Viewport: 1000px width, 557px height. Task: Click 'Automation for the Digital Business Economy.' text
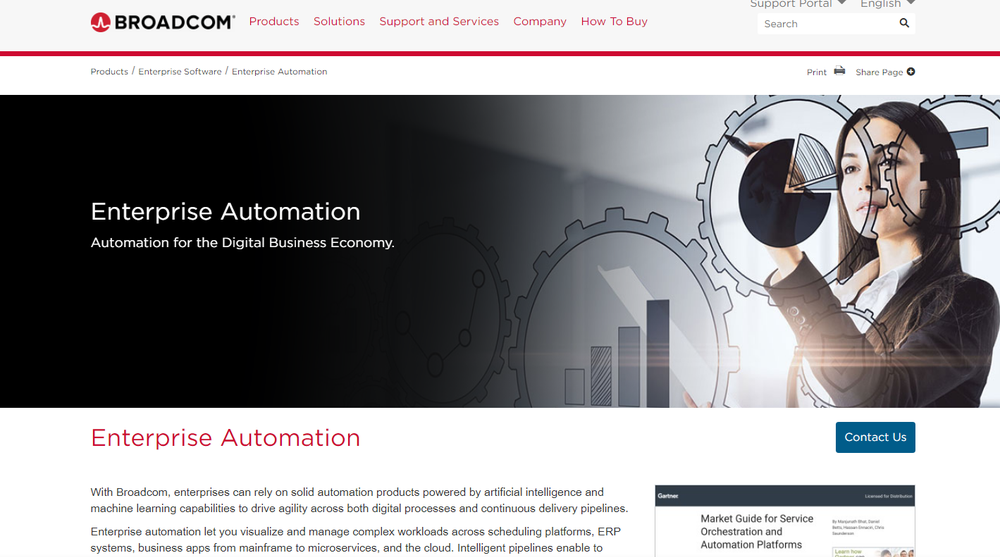click(242, 242)
